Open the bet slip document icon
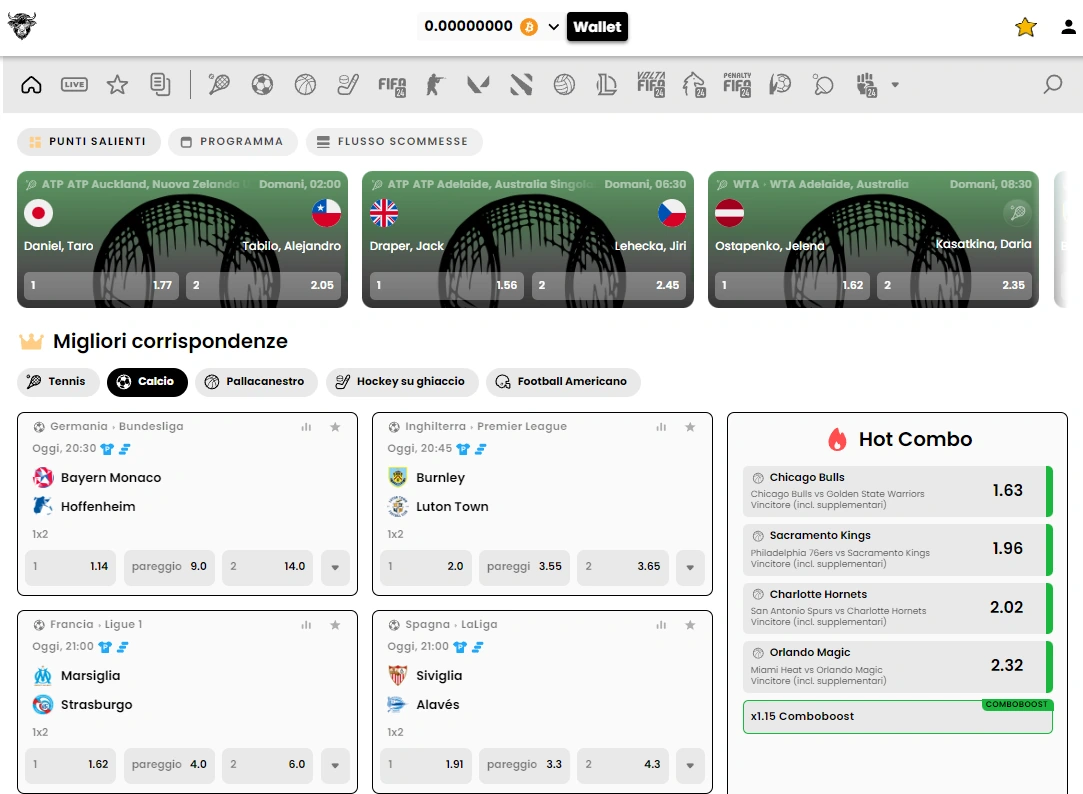Screen dimensions: 1083x794 (x=160, y=84)
